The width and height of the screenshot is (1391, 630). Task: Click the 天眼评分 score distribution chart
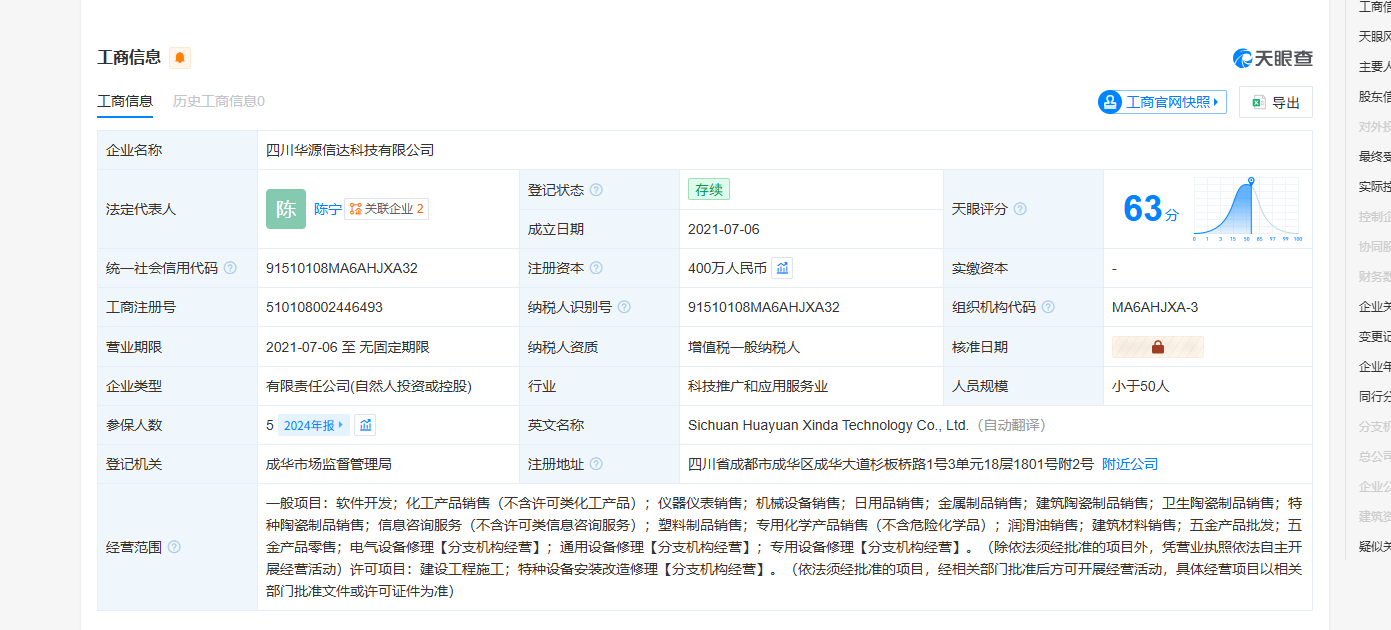point(1246,209)
